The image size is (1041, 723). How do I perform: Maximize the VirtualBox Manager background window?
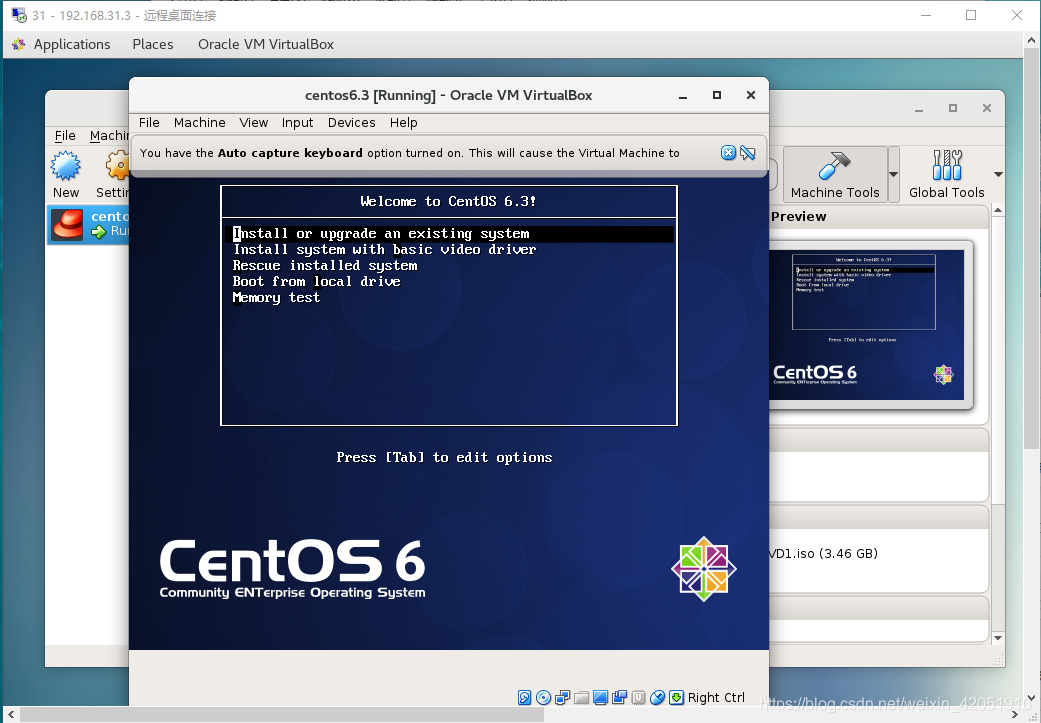(953, 108)
